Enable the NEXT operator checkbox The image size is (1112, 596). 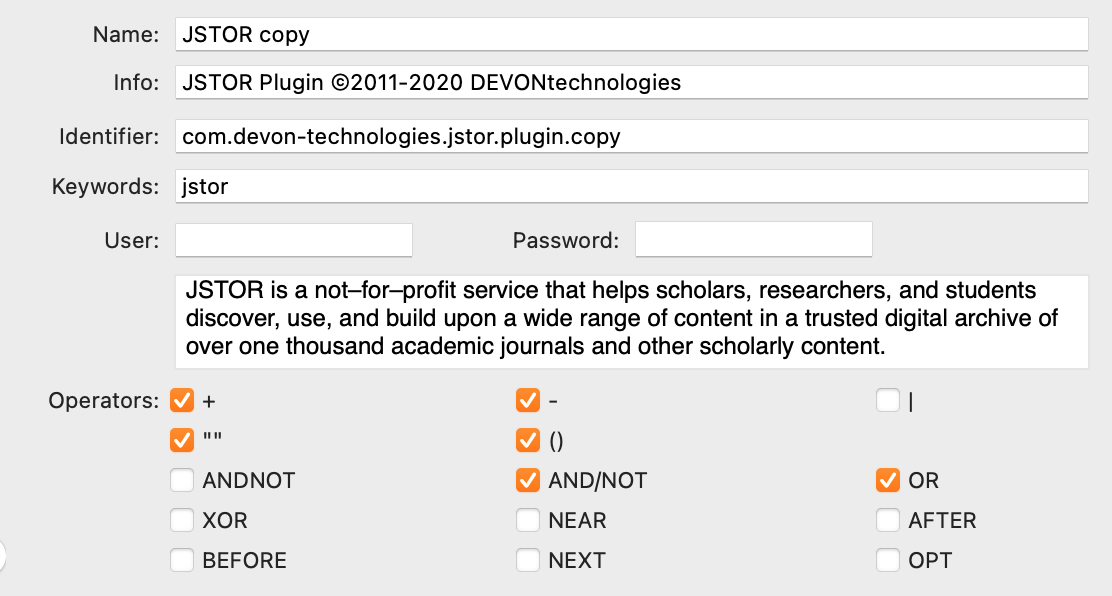(x=528, y=560)
